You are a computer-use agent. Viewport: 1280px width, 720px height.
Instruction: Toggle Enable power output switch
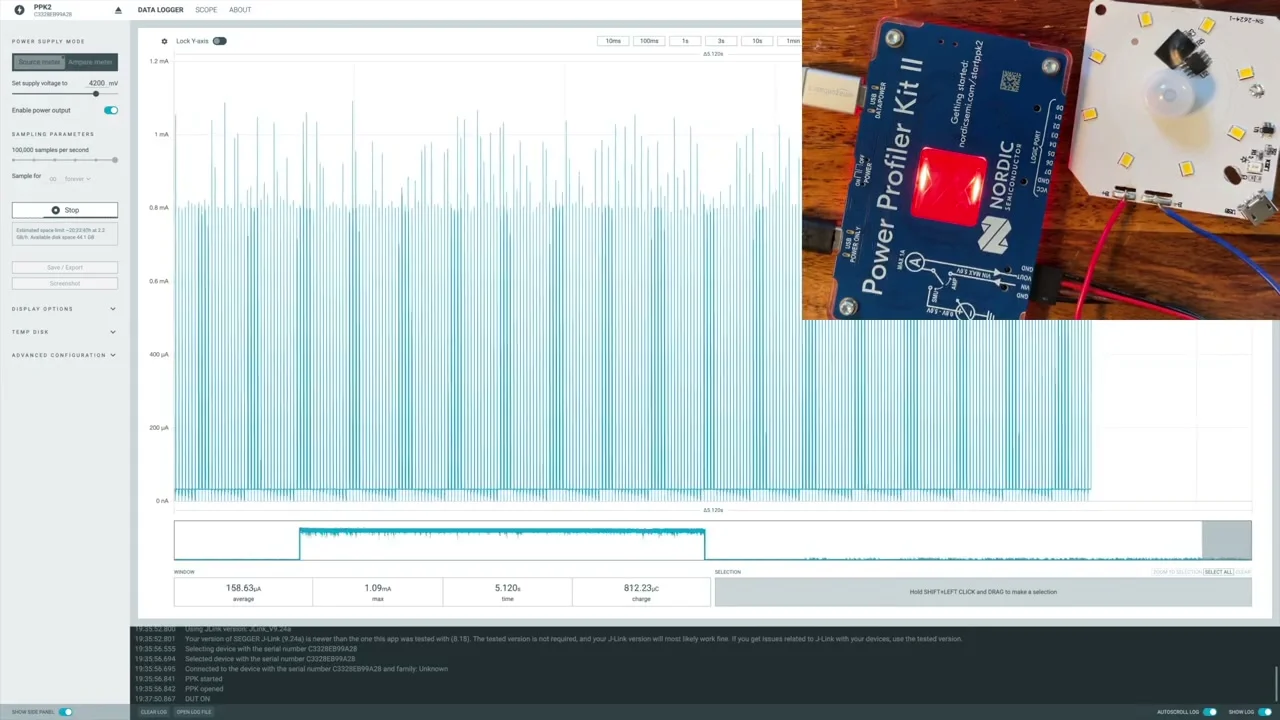pos(110,110)
